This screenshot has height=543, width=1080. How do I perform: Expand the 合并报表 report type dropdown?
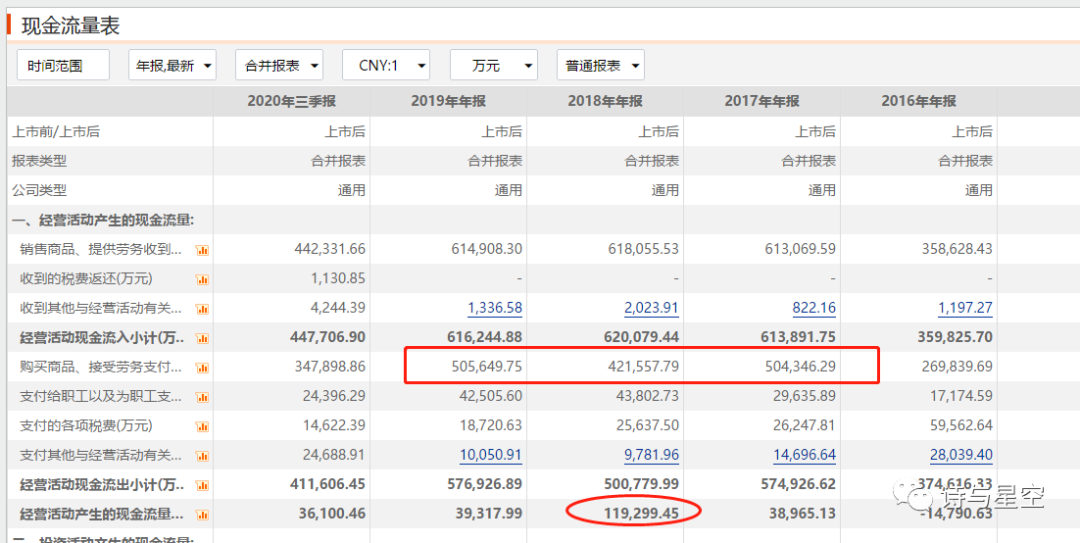(279, 66)
